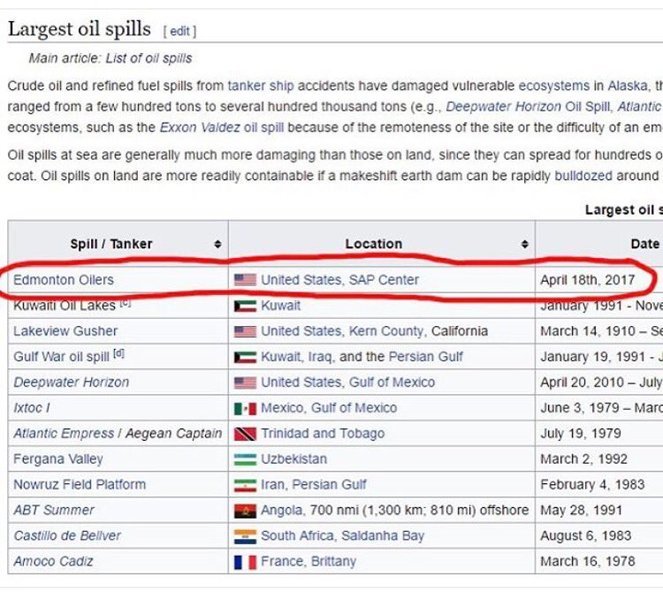The width and height of the screenshot is (663, 599).
Task: Sort the table by Date column header
Action: [645, 244]
